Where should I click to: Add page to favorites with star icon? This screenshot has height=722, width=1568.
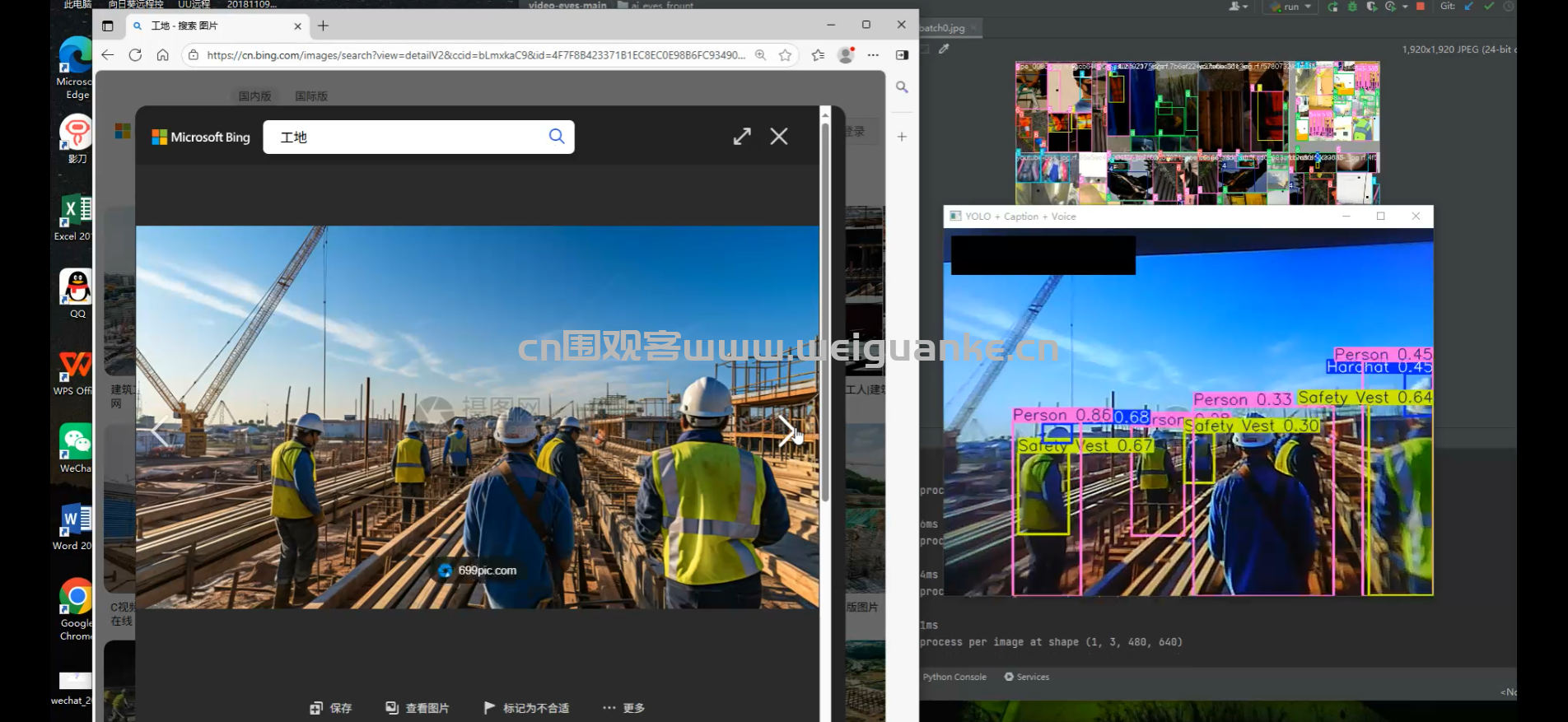[785, 55]
